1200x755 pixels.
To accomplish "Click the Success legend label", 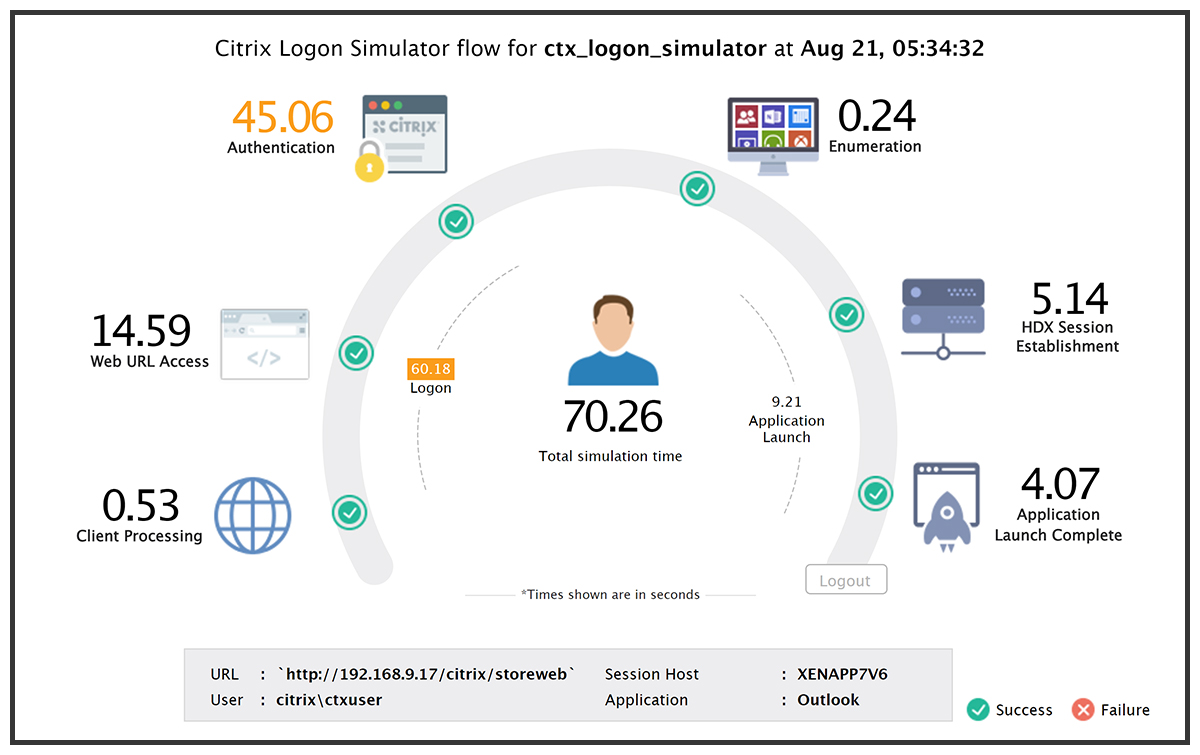I will [x=1024, y=710].
